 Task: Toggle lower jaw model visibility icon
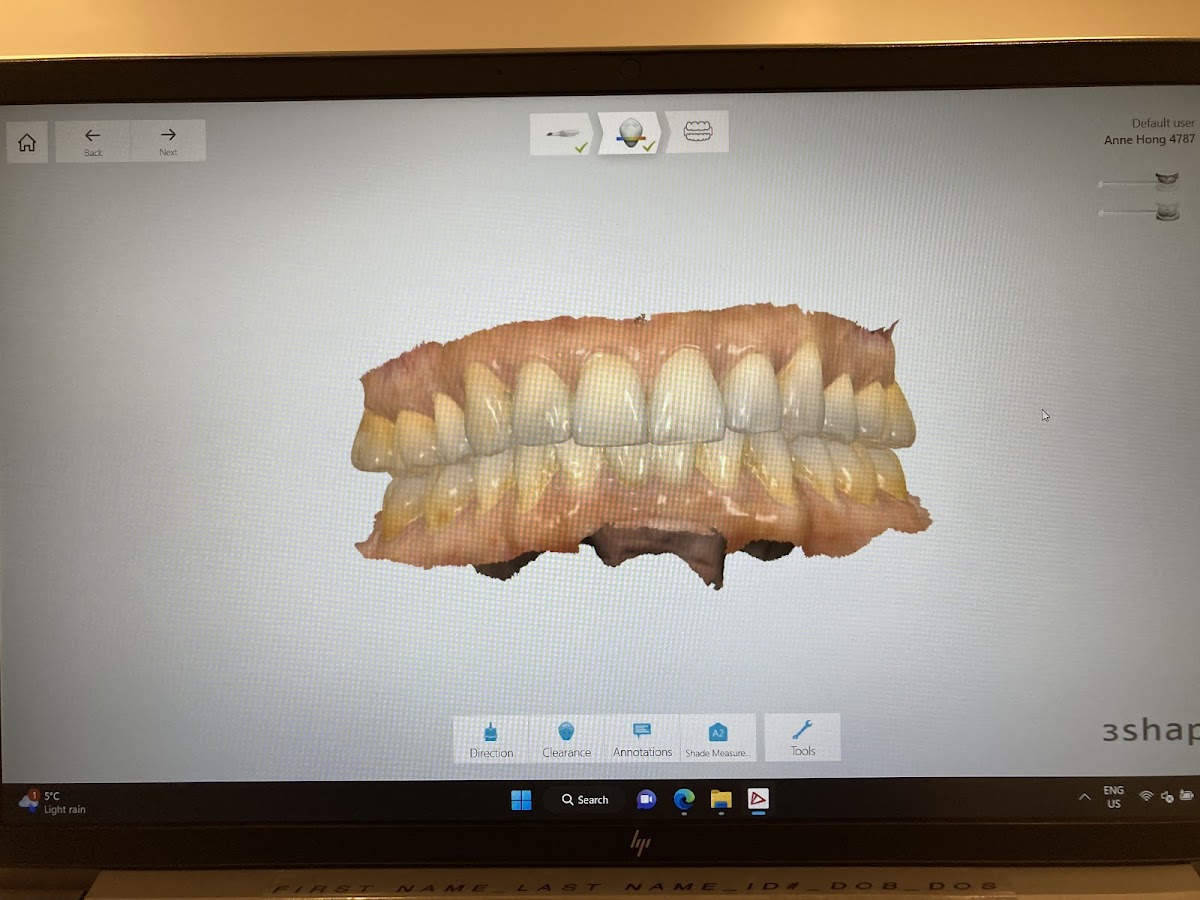click(x=1167, y=212)
